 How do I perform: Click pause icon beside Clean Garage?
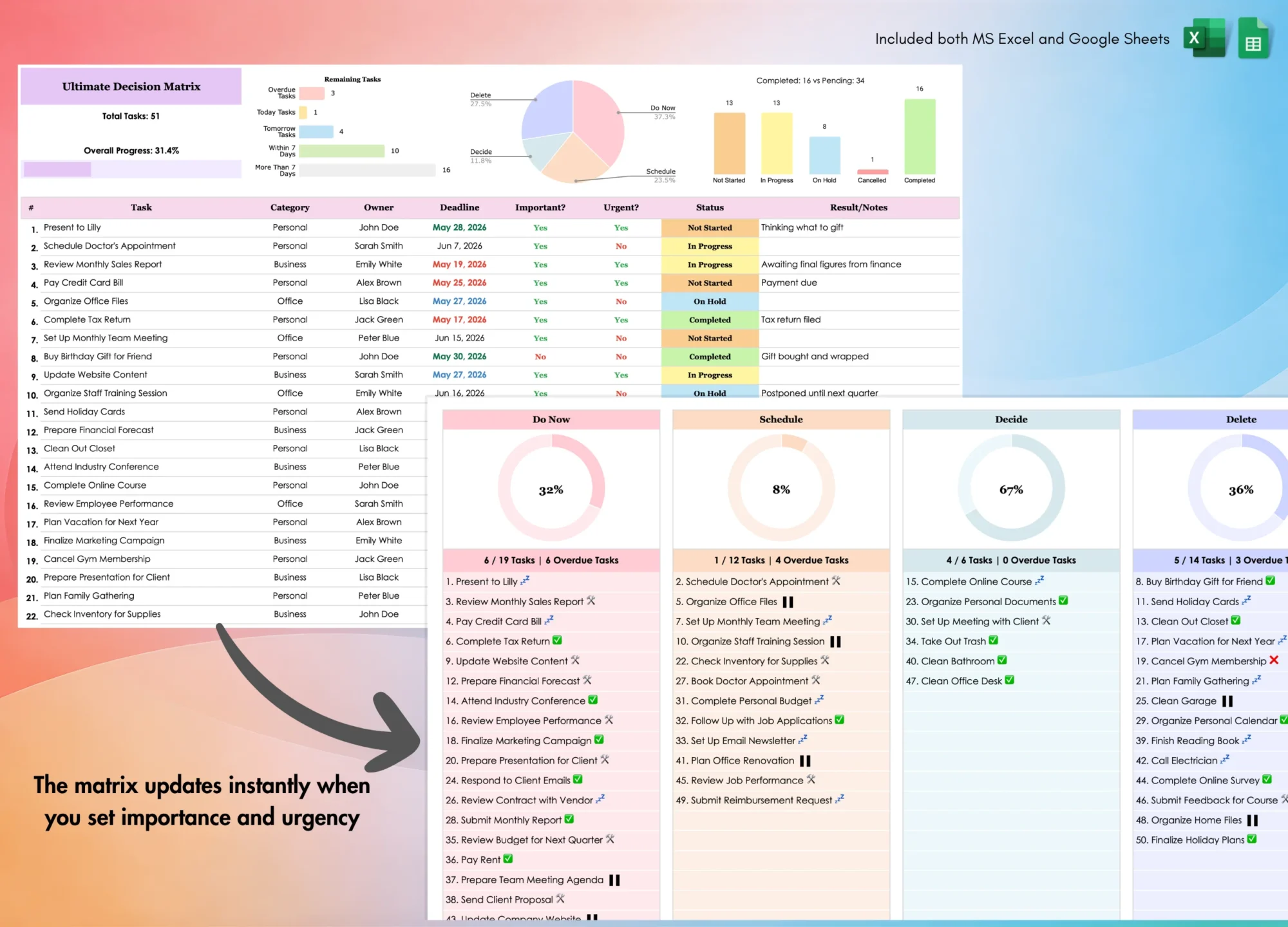click(1227, 701)
